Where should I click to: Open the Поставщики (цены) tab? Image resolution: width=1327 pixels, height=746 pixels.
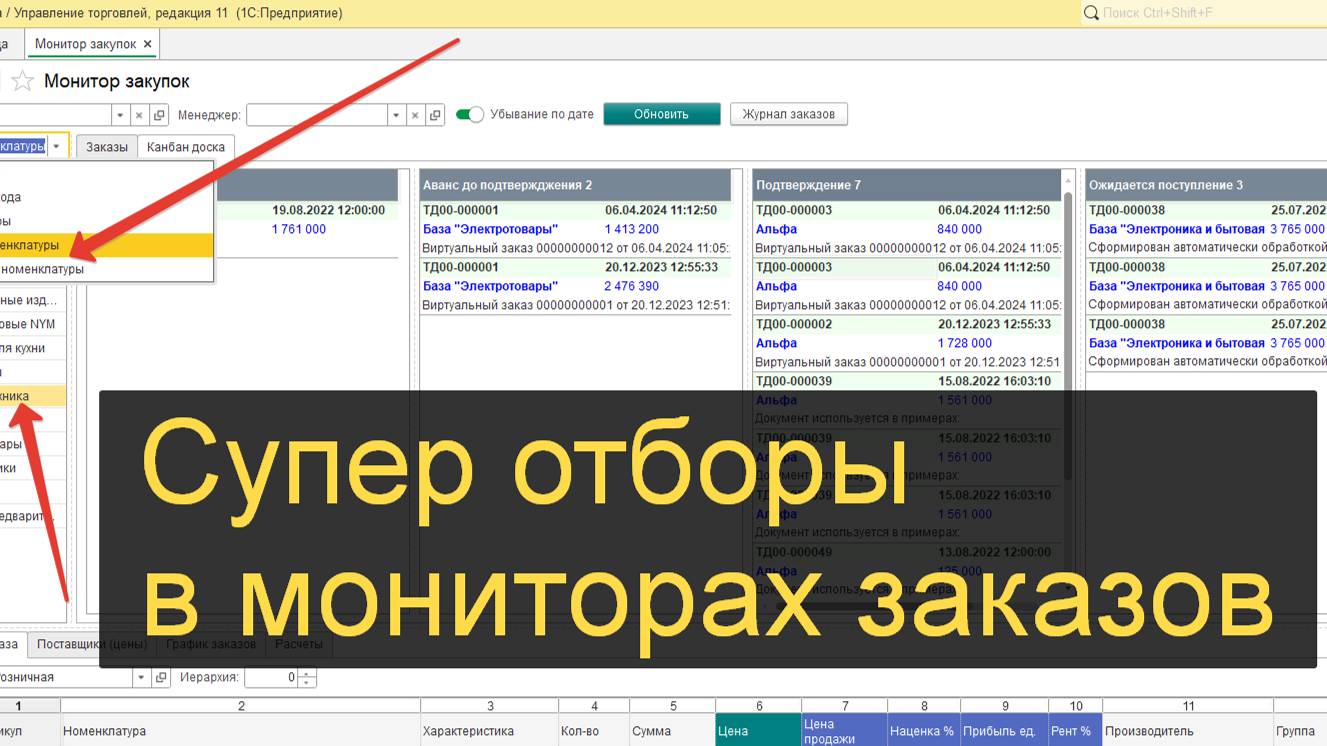[x=92, y=644]
